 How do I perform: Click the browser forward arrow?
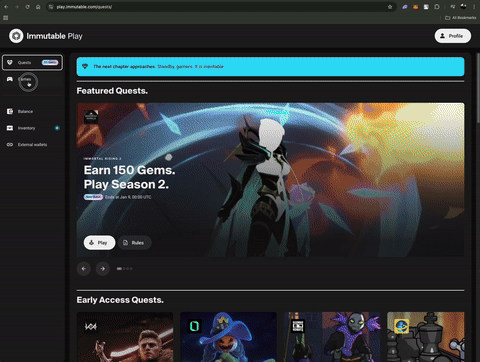tap(17, 7)
